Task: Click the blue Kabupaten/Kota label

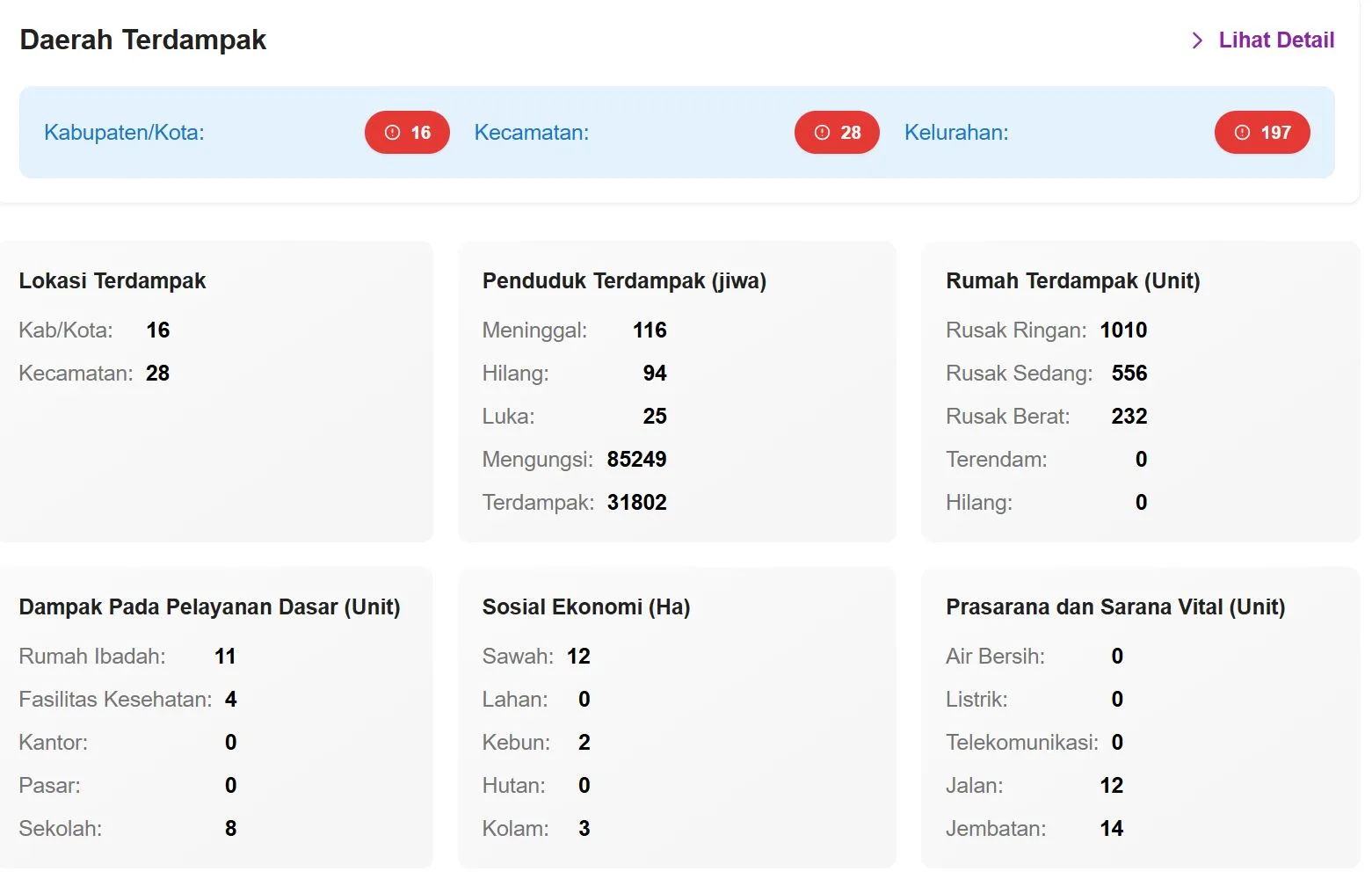Action: tap(124, 133)
